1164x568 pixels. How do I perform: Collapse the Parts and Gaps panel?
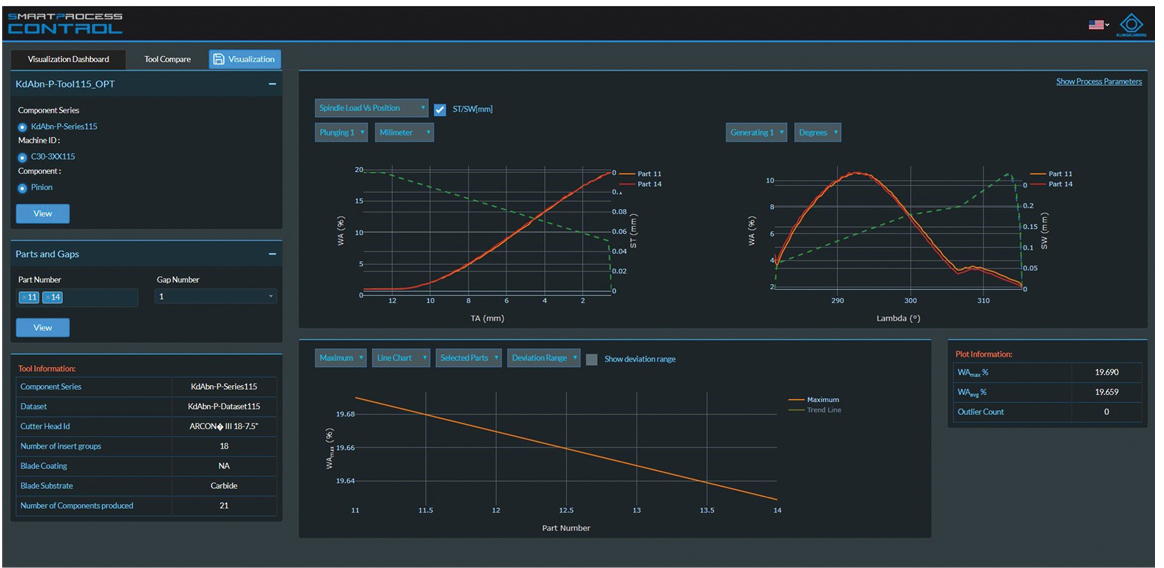tap(272, 254)
